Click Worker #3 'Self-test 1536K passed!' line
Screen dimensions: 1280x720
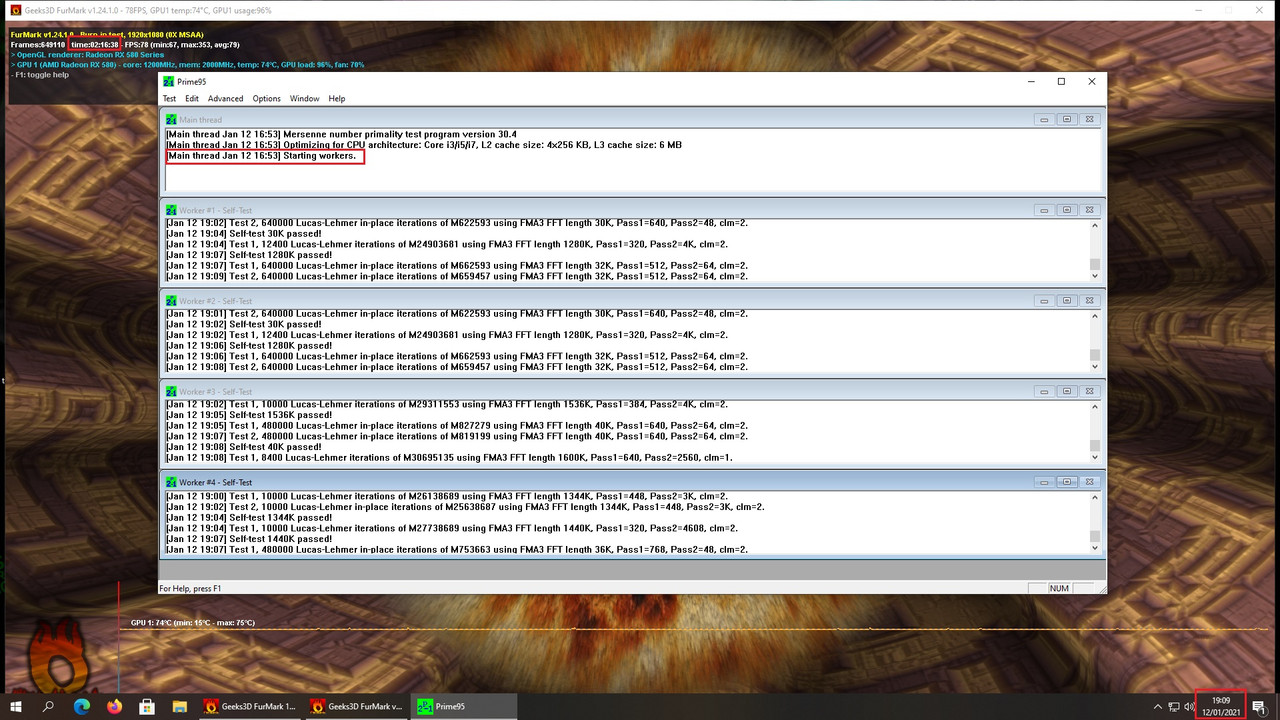249,415
